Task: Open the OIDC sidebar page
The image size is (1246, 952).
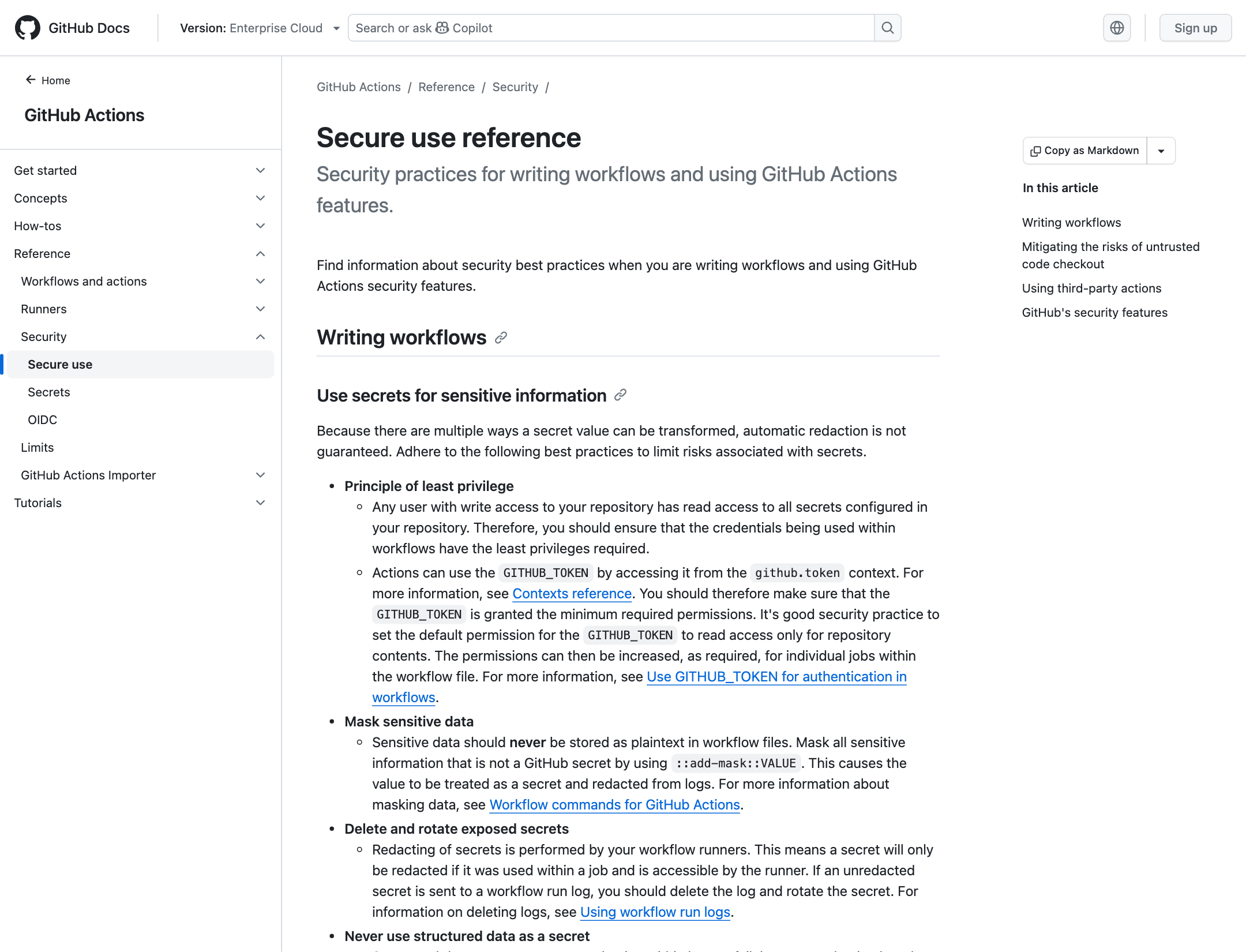Action: point(140,419)
